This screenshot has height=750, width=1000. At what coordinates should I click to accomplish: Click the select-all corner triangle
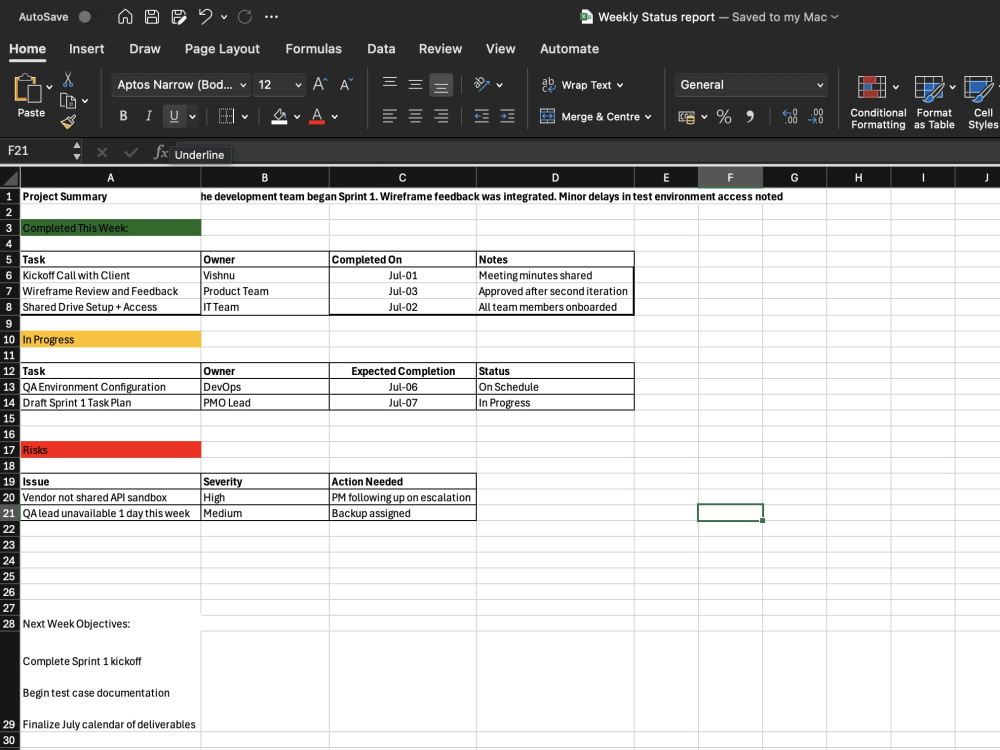[10, 177]
